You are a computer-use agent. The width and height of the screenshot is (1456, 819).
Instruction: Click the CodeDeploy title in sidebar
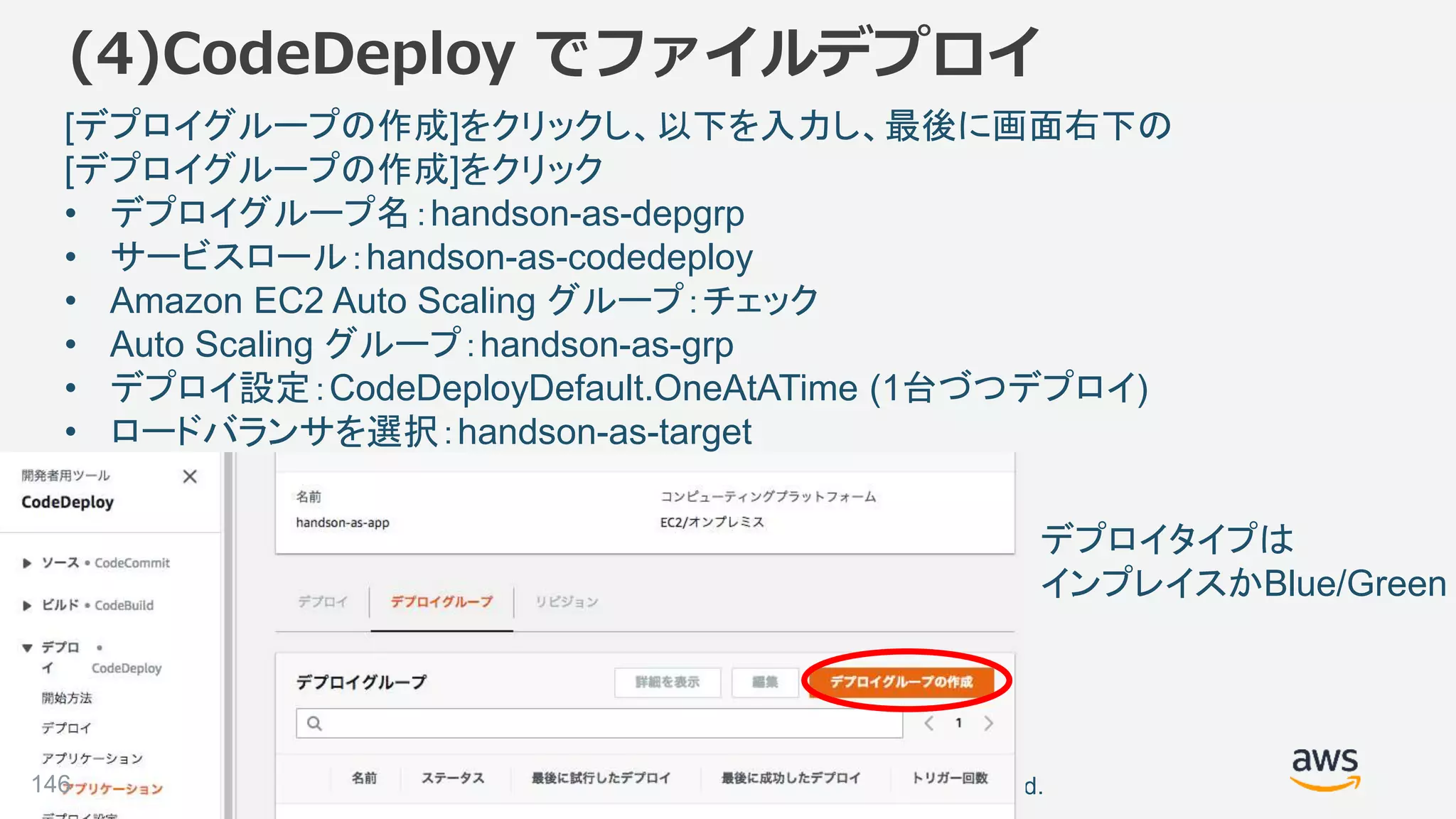(68, 503)
